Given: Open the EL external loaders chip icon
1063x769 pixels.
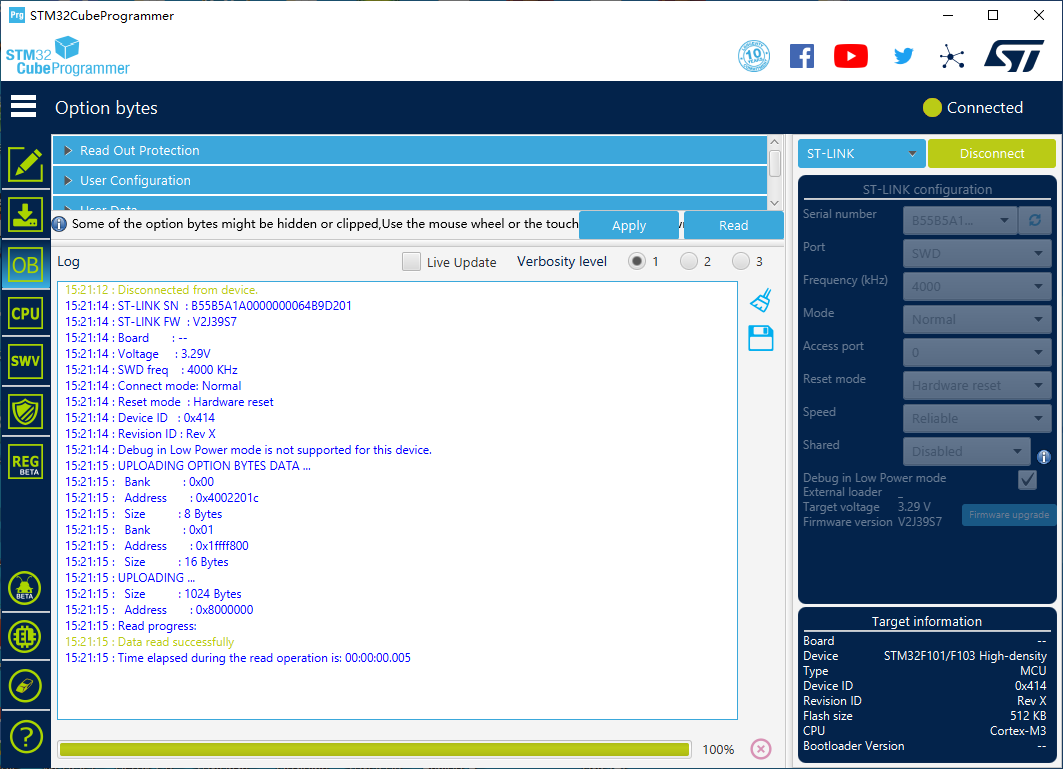Looking at the screenshot, I should (25, 637).
